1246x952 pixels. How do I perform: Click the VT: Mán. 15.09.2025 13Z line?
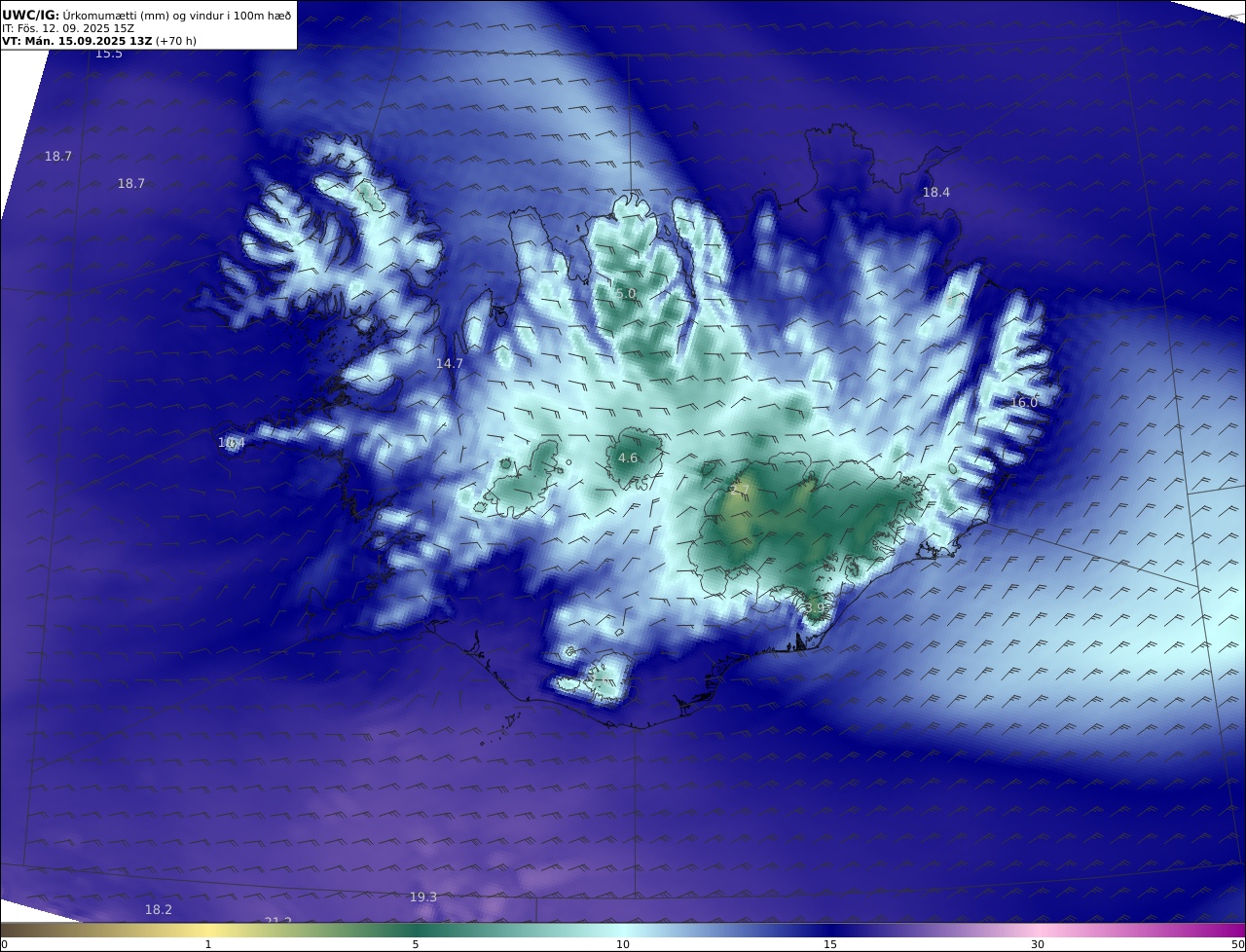coord(99,41)
